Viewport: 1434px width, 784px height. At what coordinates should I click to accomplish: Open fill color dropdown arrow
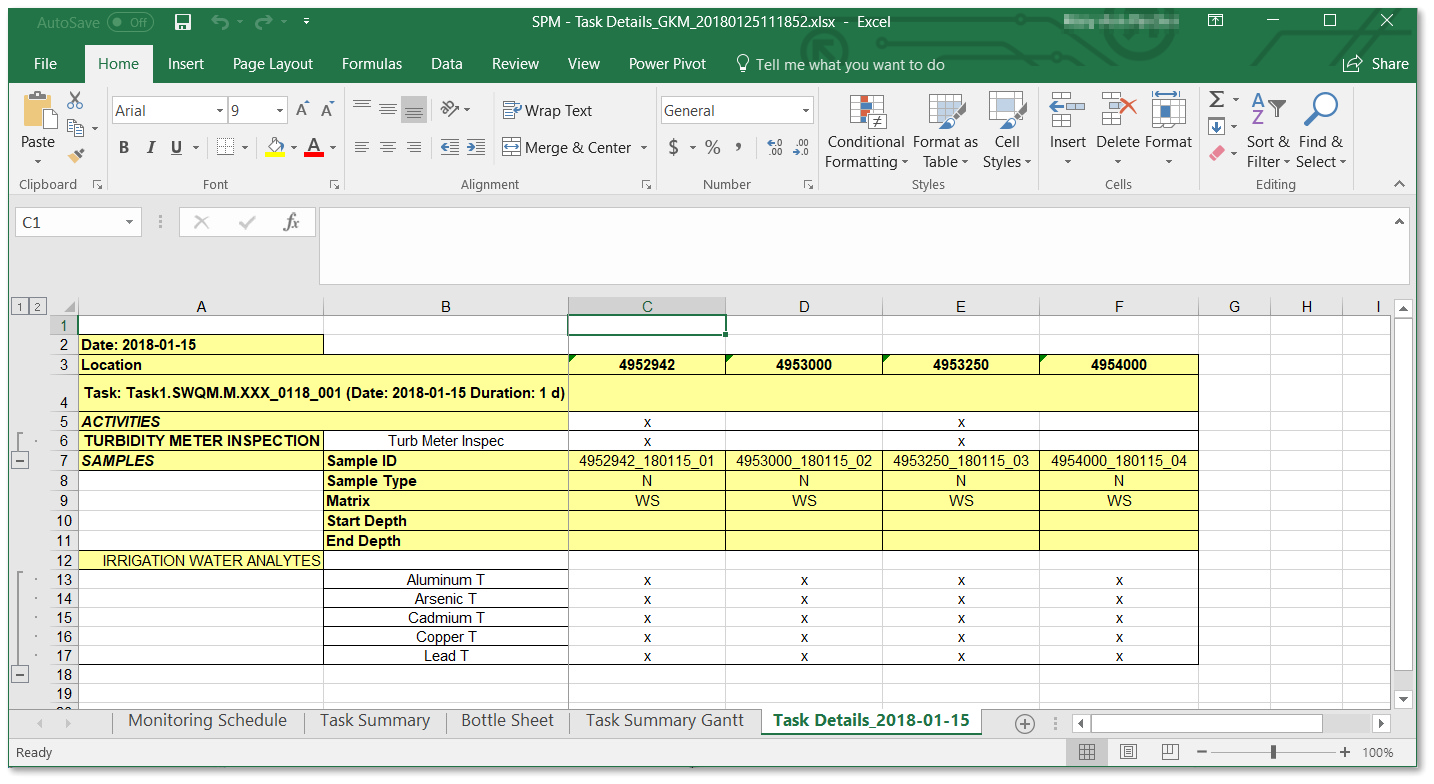(x=294, y=148)
